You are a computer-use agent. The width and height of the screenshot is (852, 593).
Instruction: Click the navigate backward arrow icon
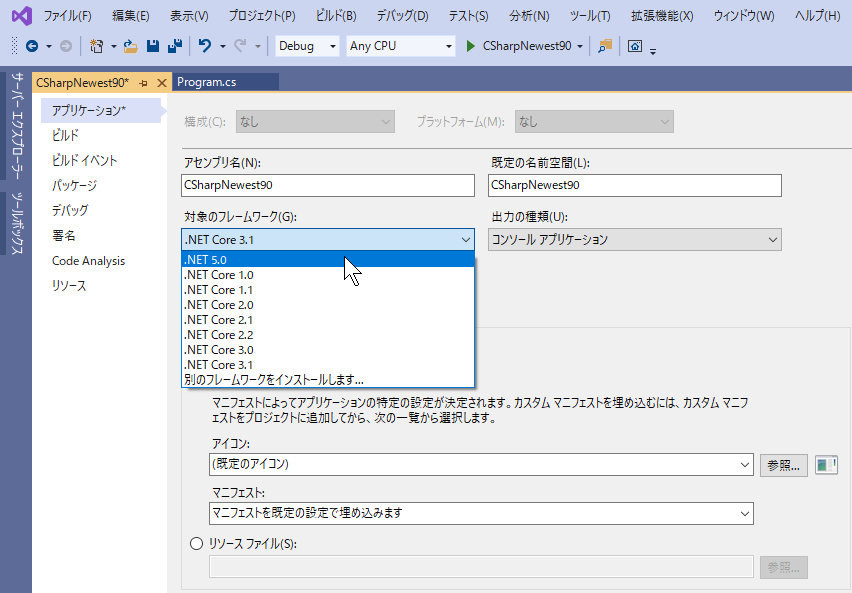[x=32, y=46]
